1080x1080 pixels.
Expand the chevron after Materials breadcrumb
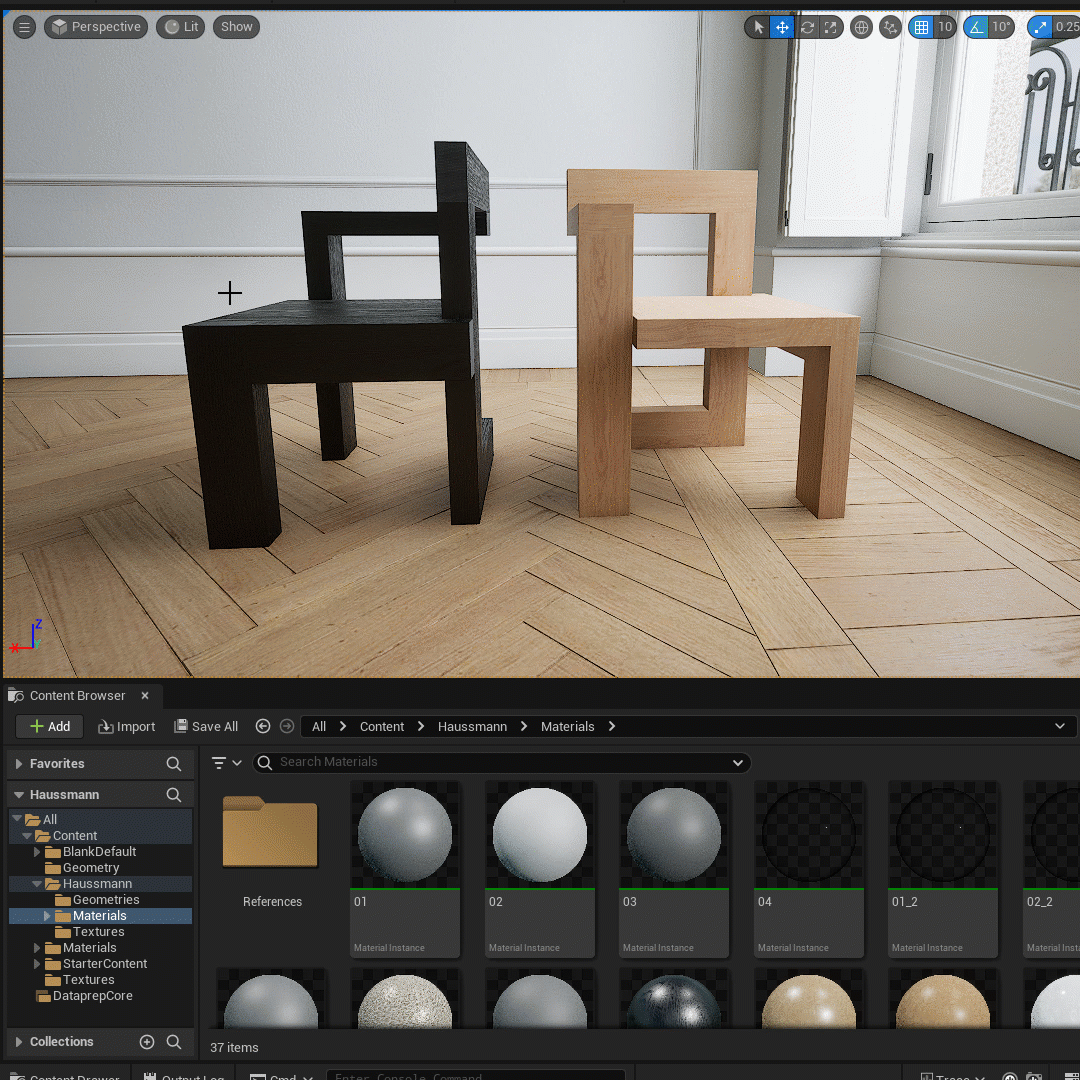pos(612,726)
